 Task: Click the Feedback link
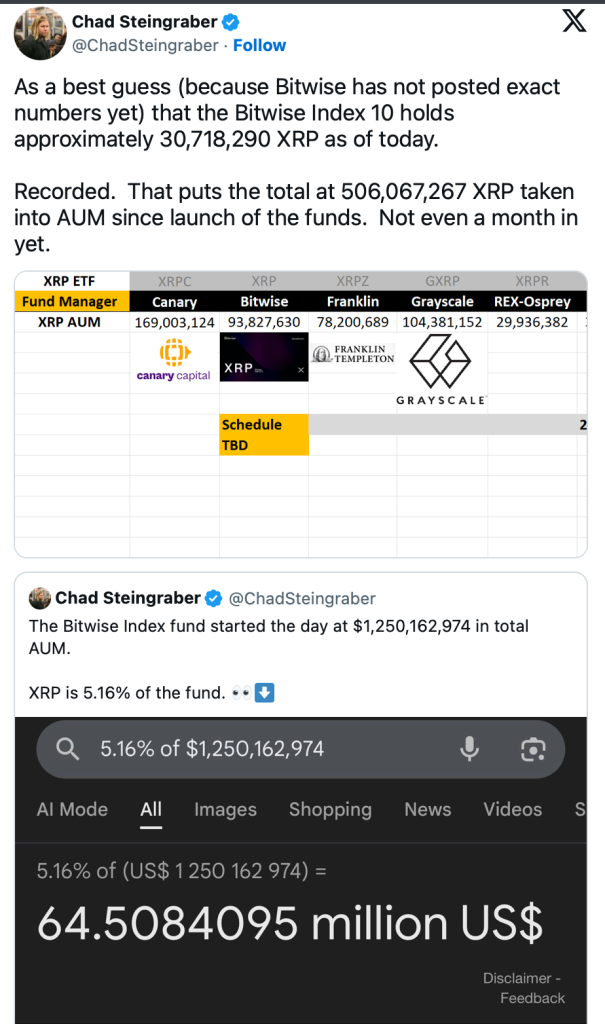tap(532, 998)
